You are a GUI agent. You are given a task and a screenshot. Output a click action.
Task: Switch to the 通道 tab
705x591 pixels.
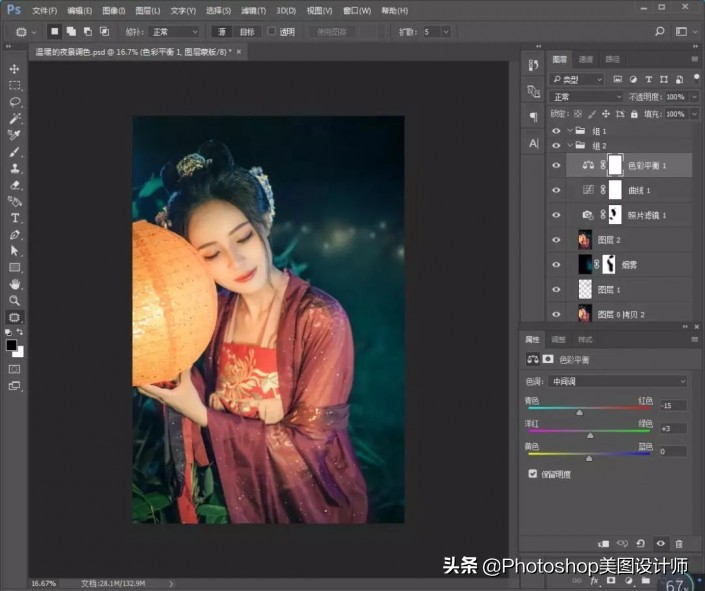[585, 59]
